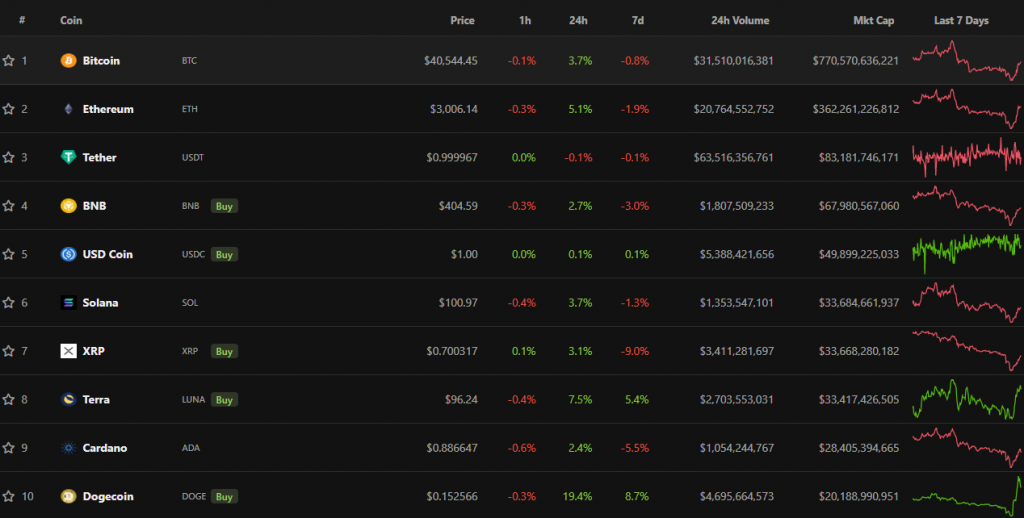Favorite Cardano using the star
Image resolution: width=1024 pixels, height=518 pixels.
[x=8, y=447]
